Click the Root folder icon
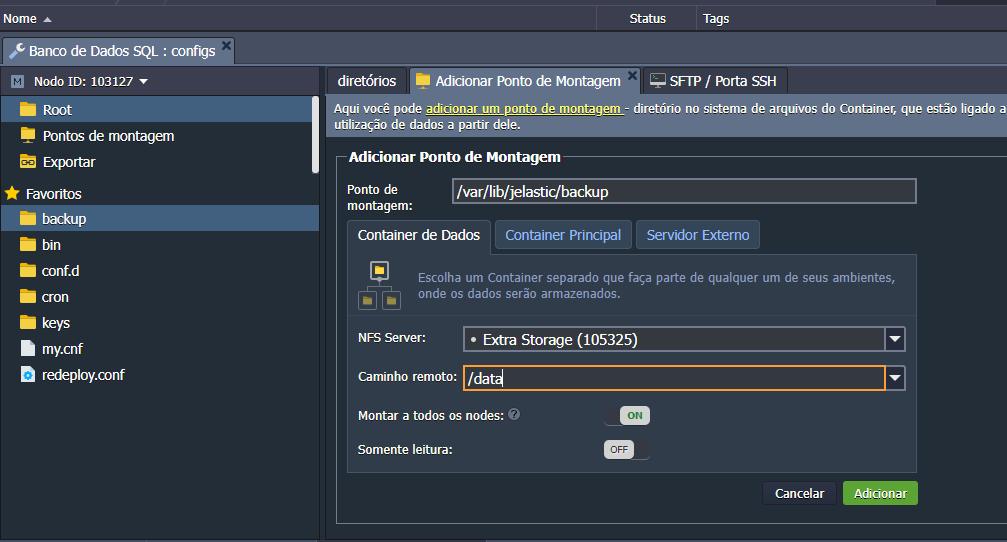1007x542 pixels. click(x=28, y=109)
